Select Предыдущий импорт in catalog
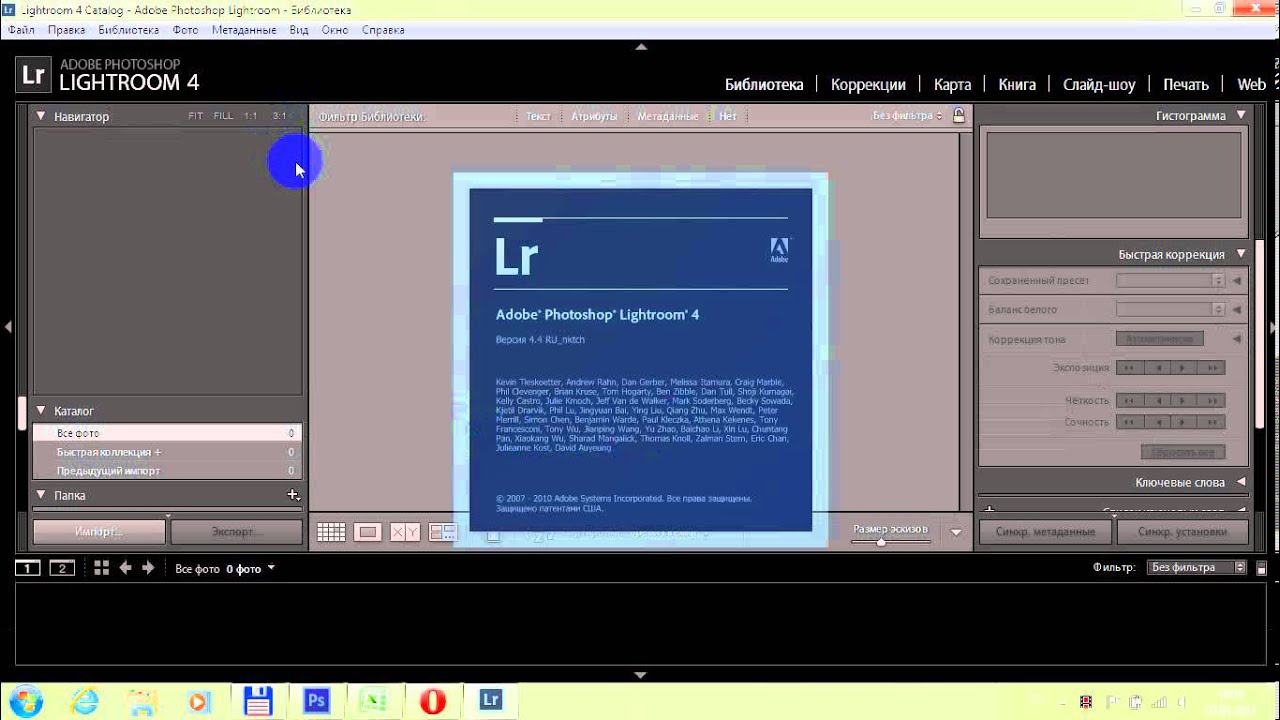The height and width of the screenshot is (720, 1280). (167, 471)
